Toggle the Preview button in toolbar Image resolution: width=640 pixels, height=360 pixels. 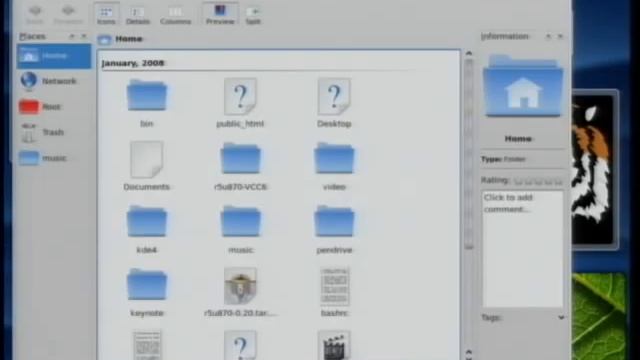(220, 15)
